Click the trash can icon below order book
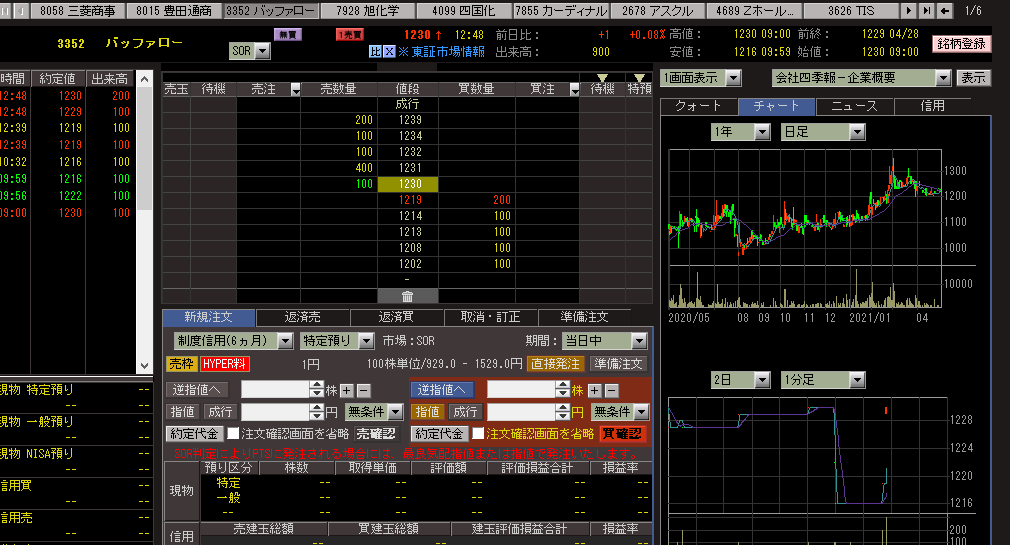The image size is (1010, 545). [407, 296]
